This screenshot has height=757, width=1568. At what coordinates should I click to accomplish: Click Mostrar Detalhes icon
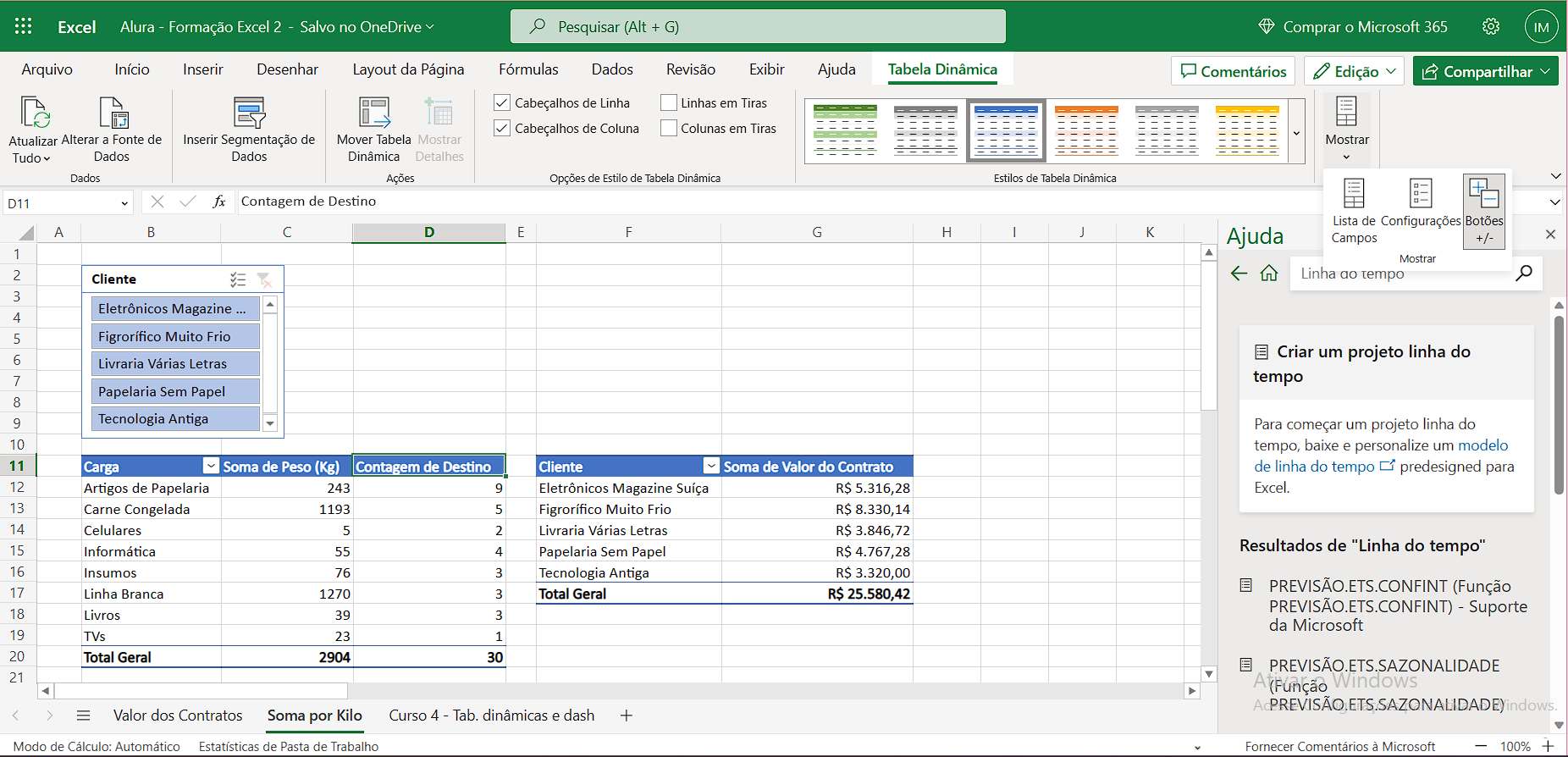(x=439, y=113)
